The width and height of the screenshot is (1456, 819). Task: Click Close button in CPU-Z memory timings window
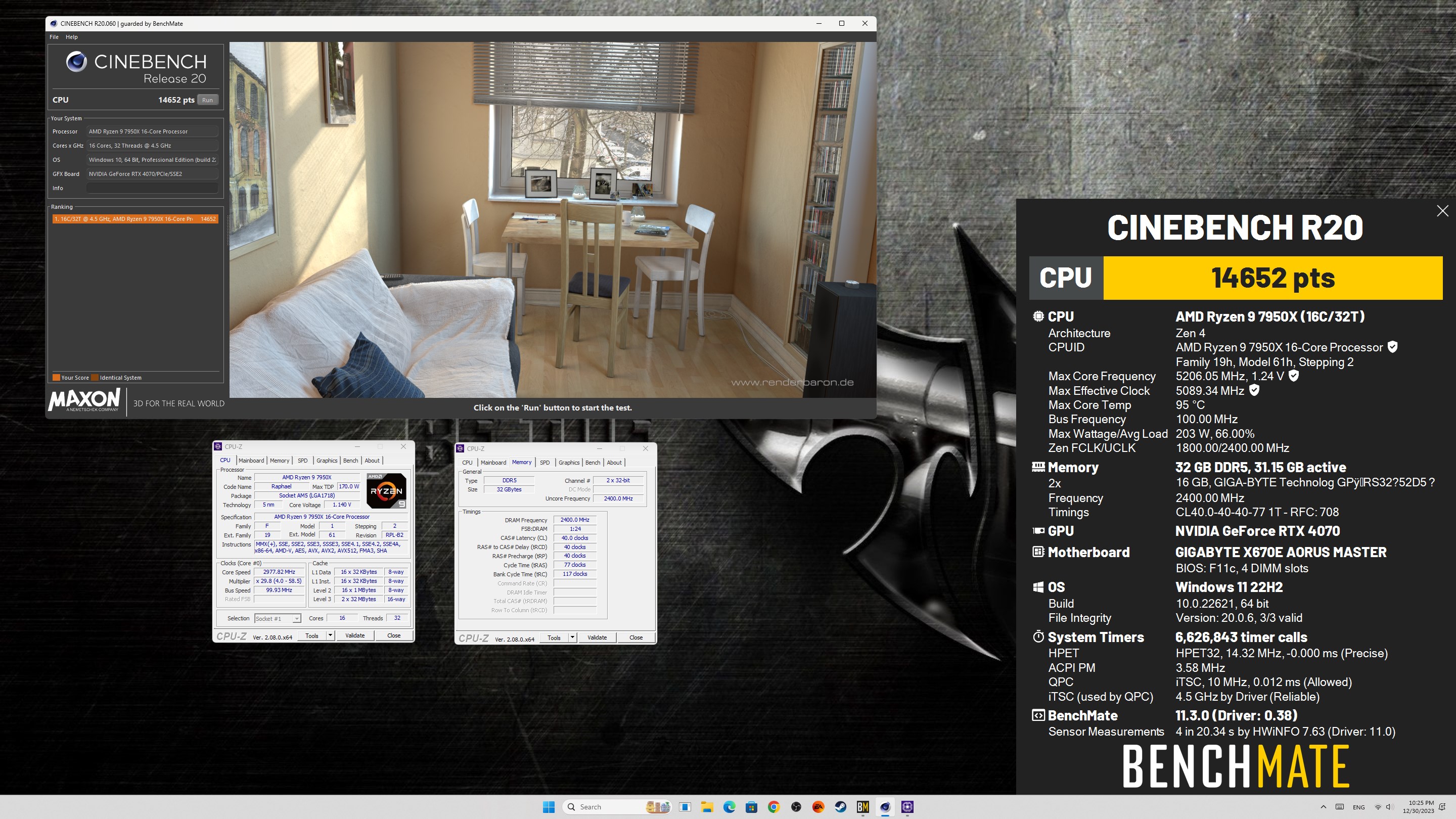pos(636,638)
